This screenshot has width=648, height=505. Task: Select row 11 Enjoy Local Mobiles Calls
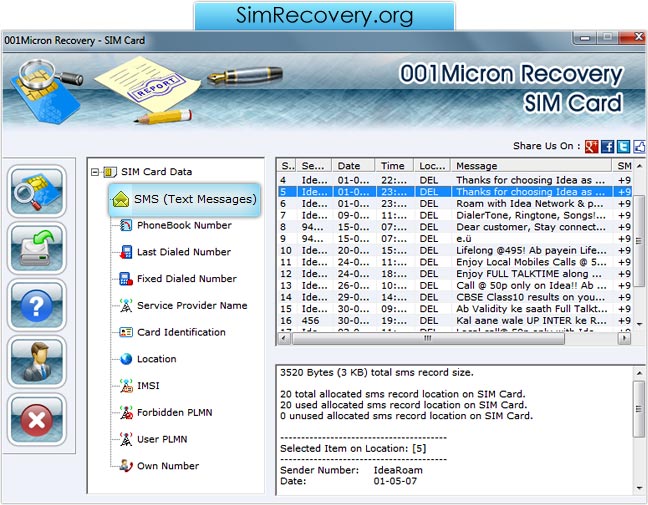tap(455, 262)
